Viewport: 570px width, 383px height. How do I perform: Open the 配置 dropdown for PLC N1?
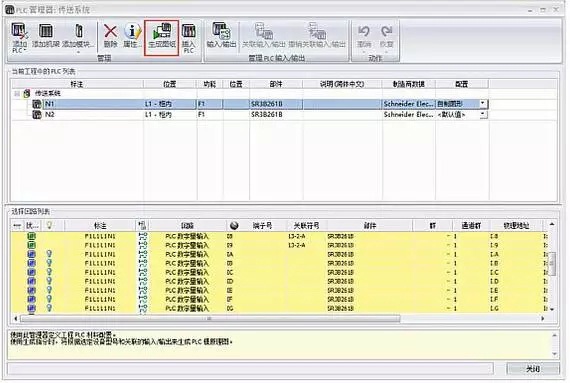[482, 104]
